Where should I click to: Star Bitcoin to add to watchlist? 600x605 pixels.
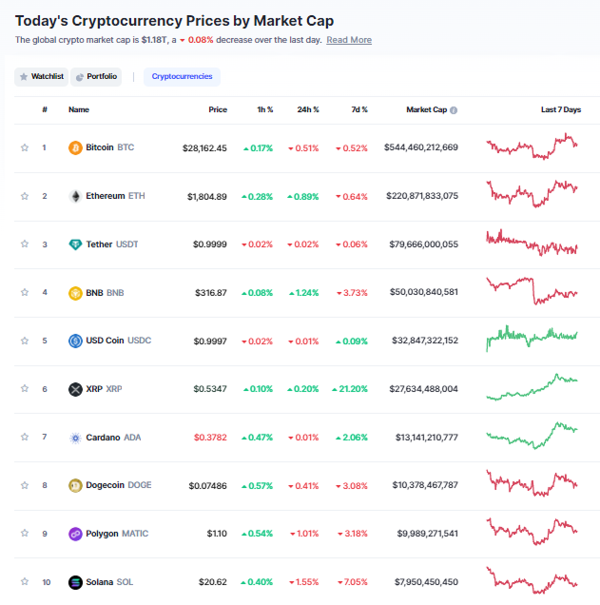pos(25,148)
